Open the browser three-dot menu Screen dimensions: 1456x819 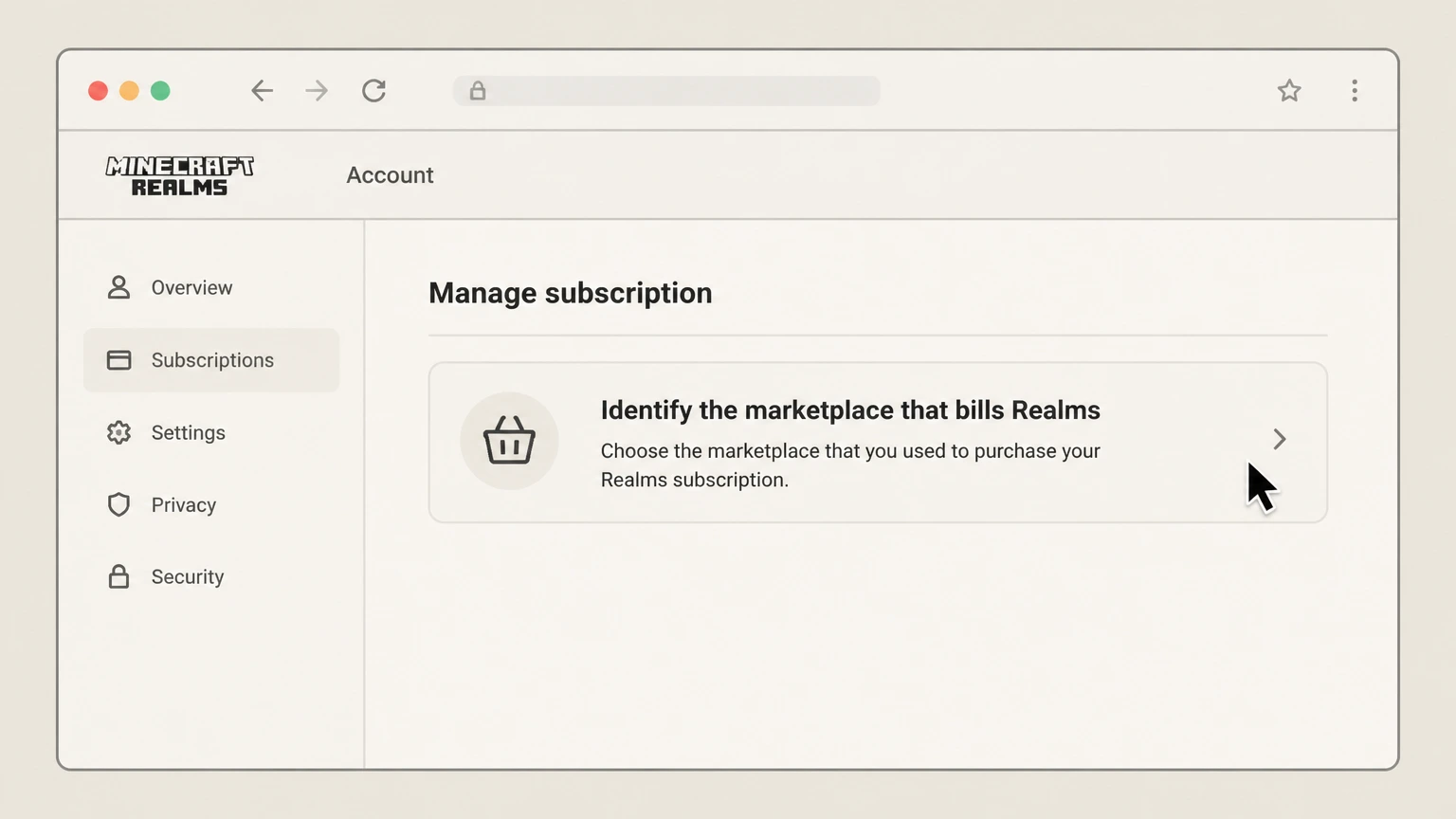(x=1355, y=91)
